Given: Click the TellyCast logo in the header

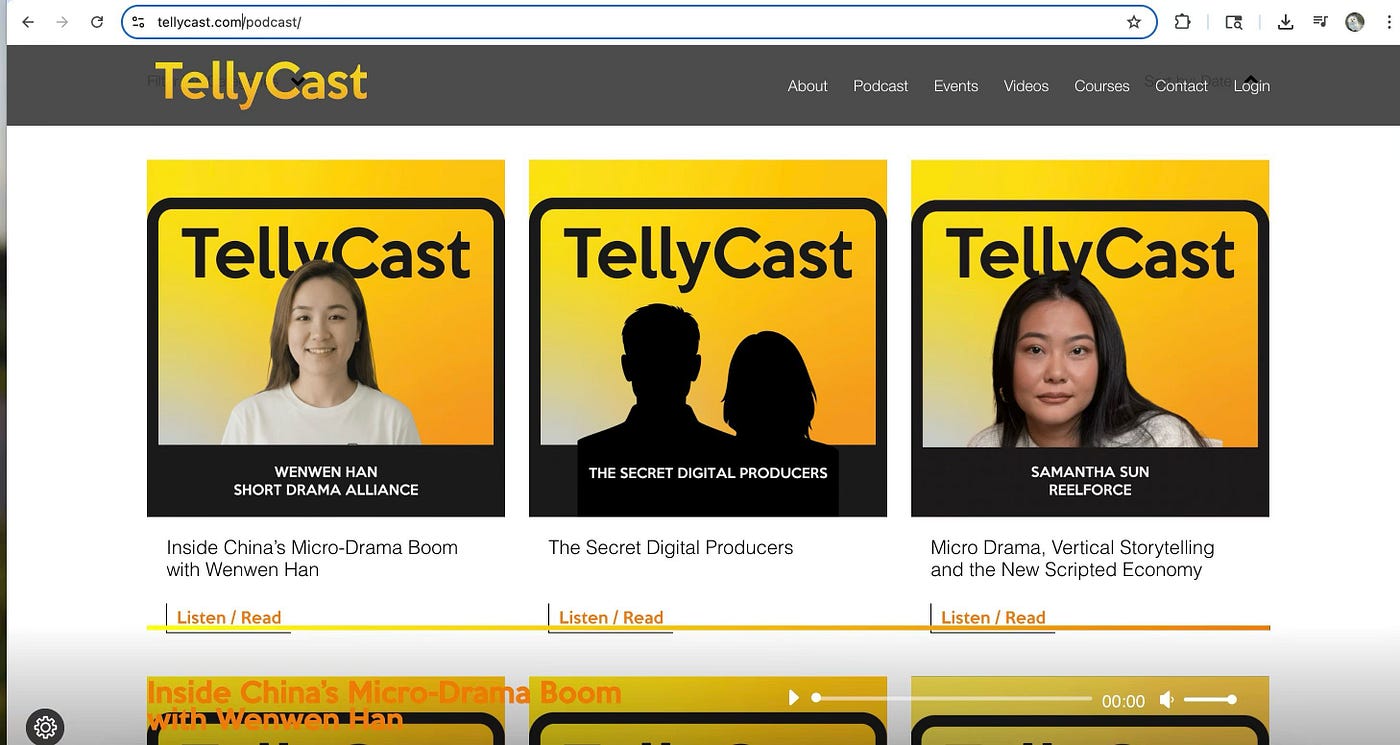Looking at the screenshot, I should pos(261,85).
